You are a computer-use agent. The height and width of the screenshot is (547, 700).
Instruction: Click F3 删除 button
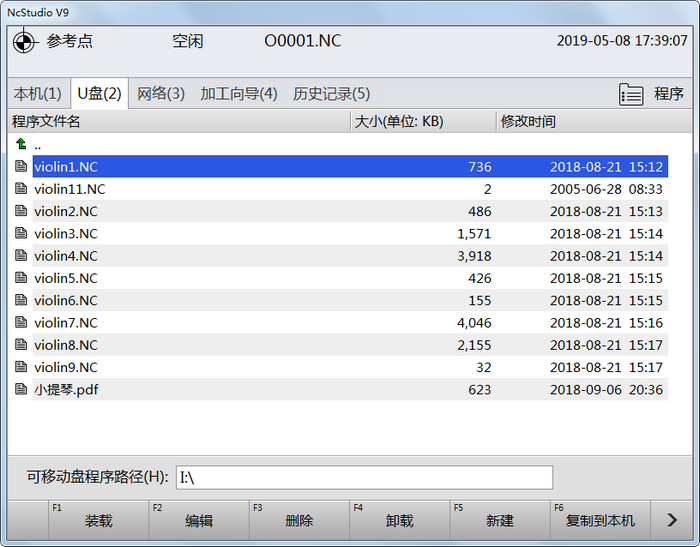pyautogui.click(x=299, y=520)
